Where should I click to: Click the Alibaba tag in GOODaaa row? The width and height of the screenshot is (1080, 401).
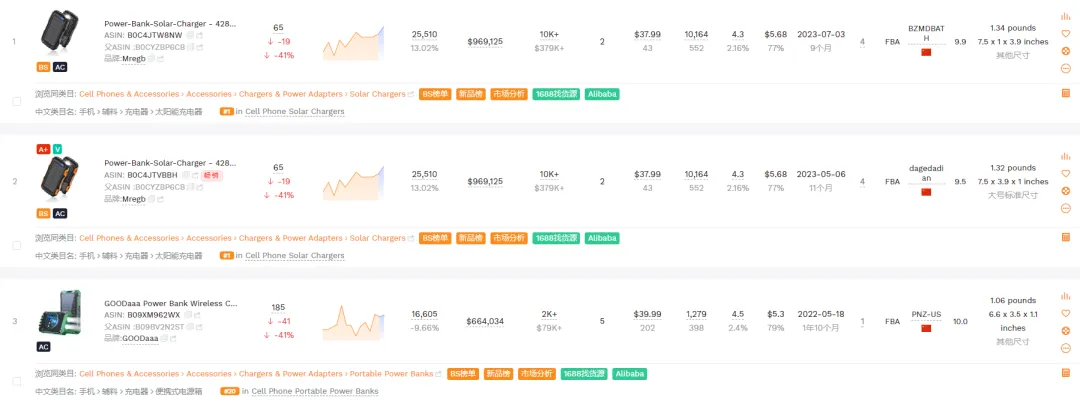(x=629, y=374)
